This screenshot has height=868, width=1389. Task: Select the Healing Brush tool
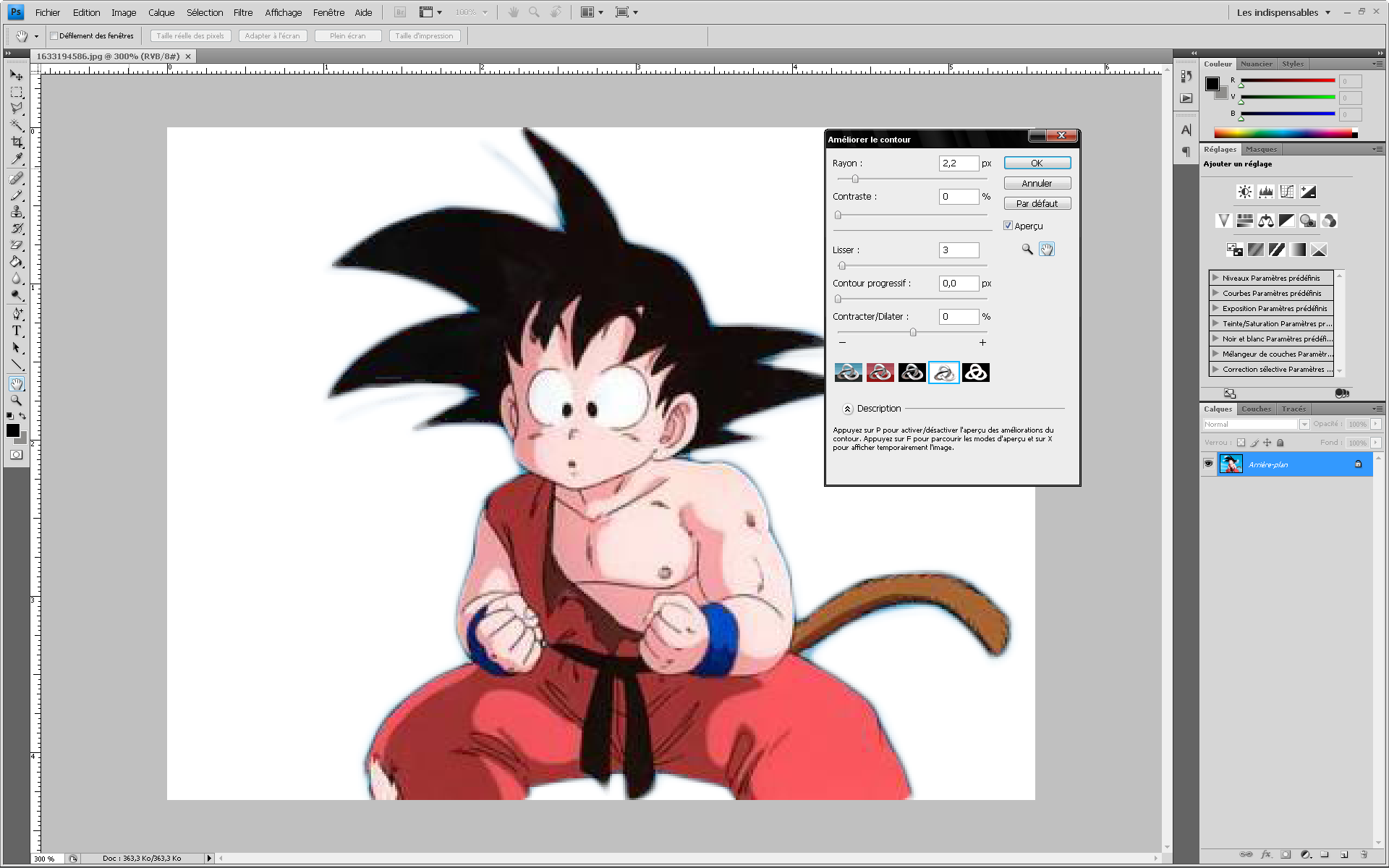tap(16, 178)
